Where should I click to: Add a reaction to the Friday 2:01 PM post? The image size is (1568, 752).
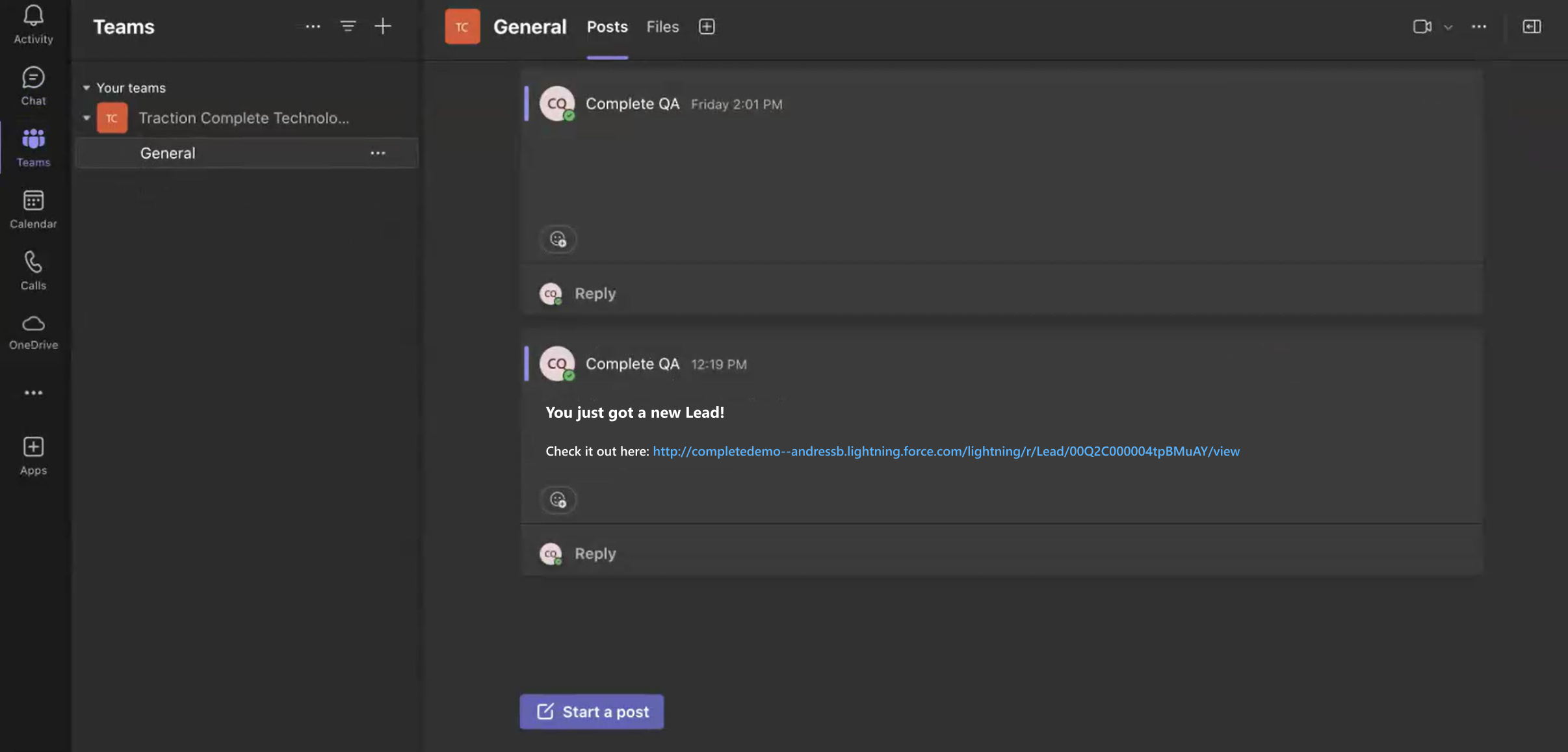(558, 239)
